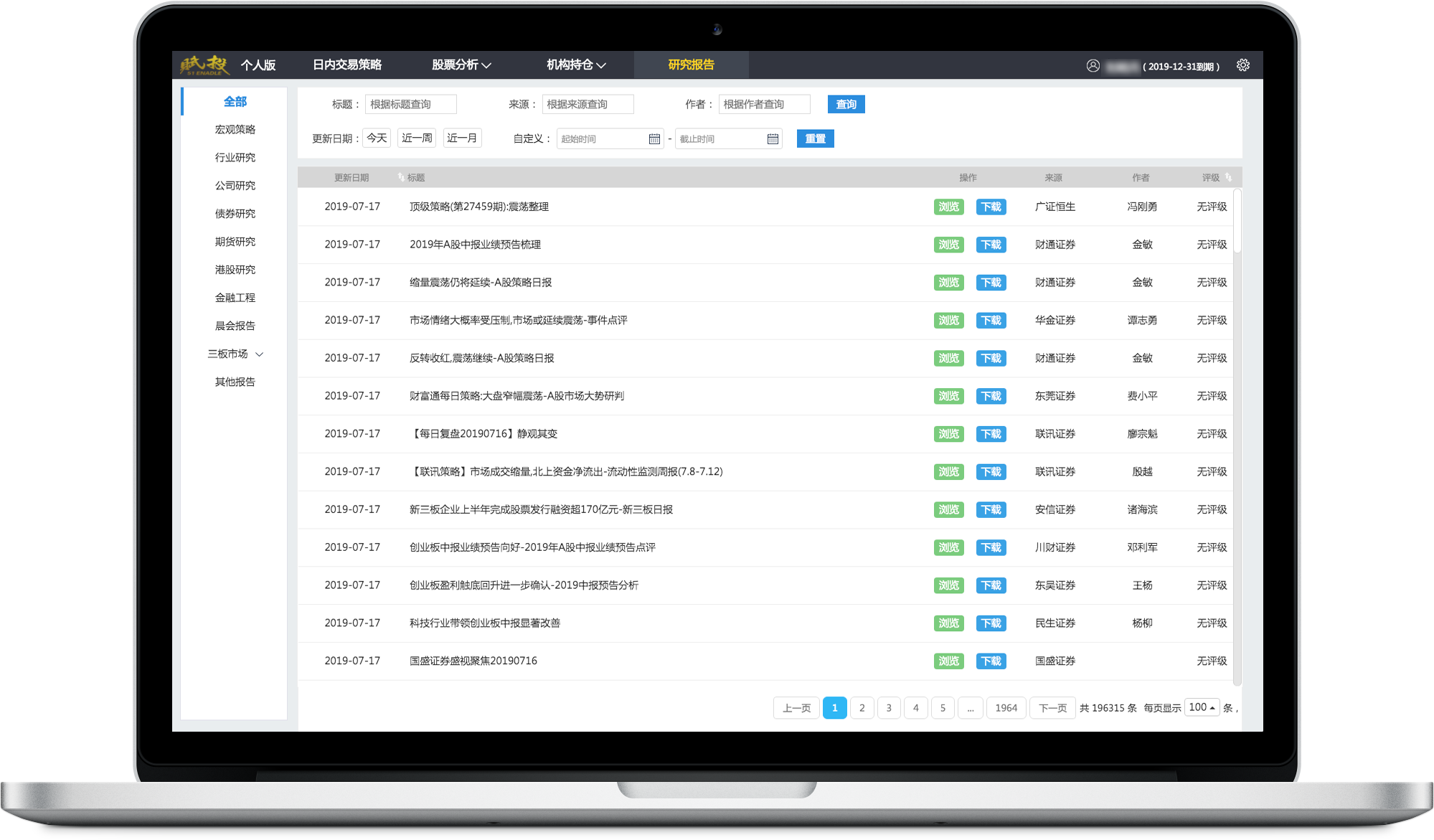Select the 行业研究 category
The width and height of the screenshot is (1434, 840).
pyautogui.click(x=235, y=158)
